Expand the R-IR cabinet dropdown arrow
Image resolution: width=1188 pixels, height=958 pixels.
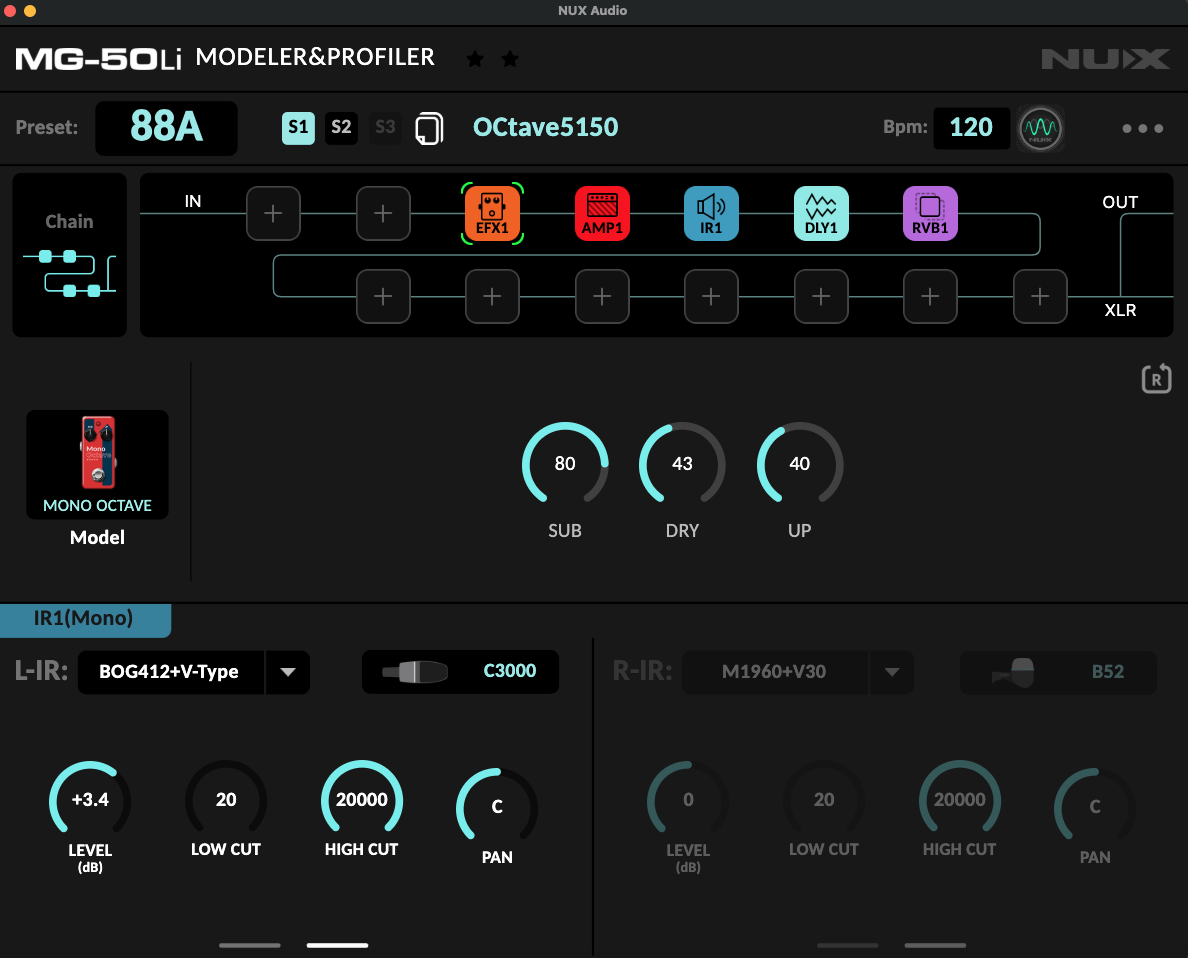(892, 672)
